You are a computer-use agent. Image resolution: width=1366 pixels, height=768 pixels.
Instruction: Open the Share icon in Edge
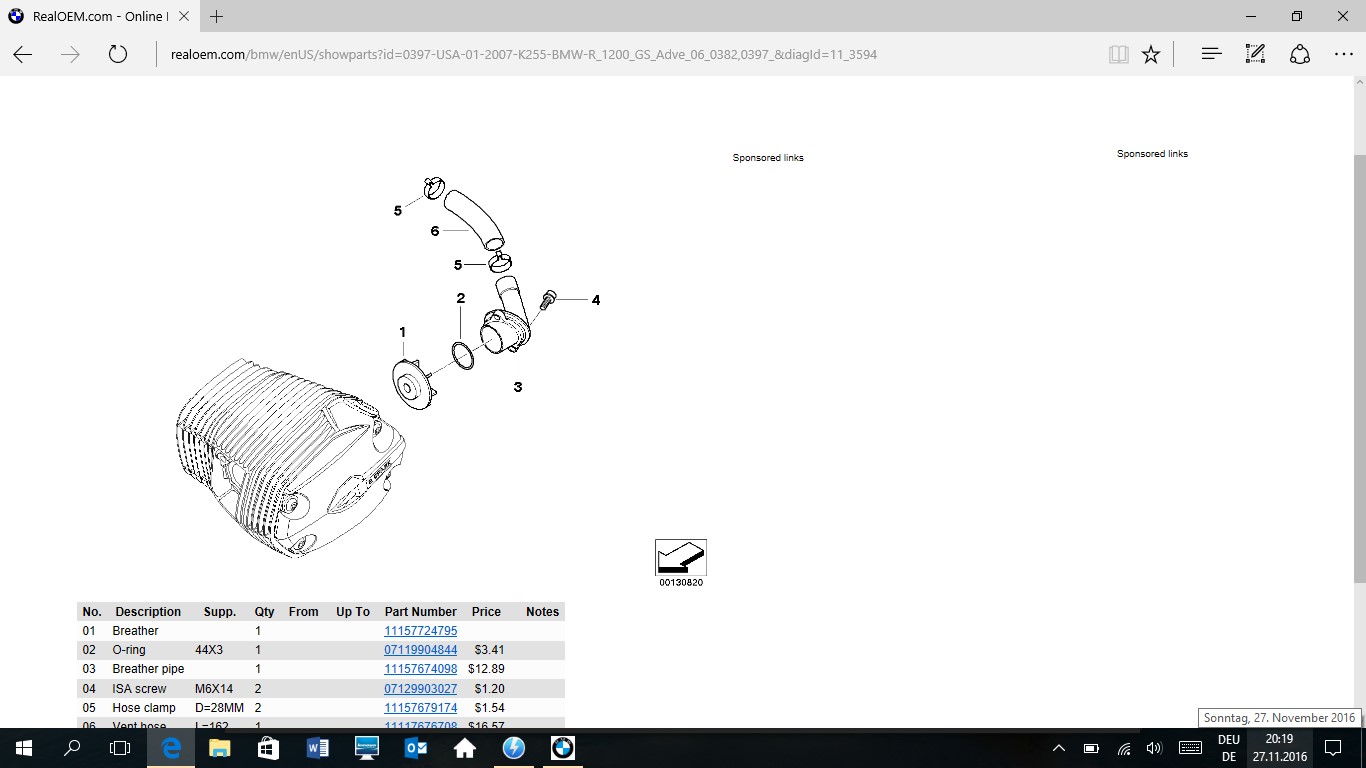pyautogui.click(x=1299, y=54)
